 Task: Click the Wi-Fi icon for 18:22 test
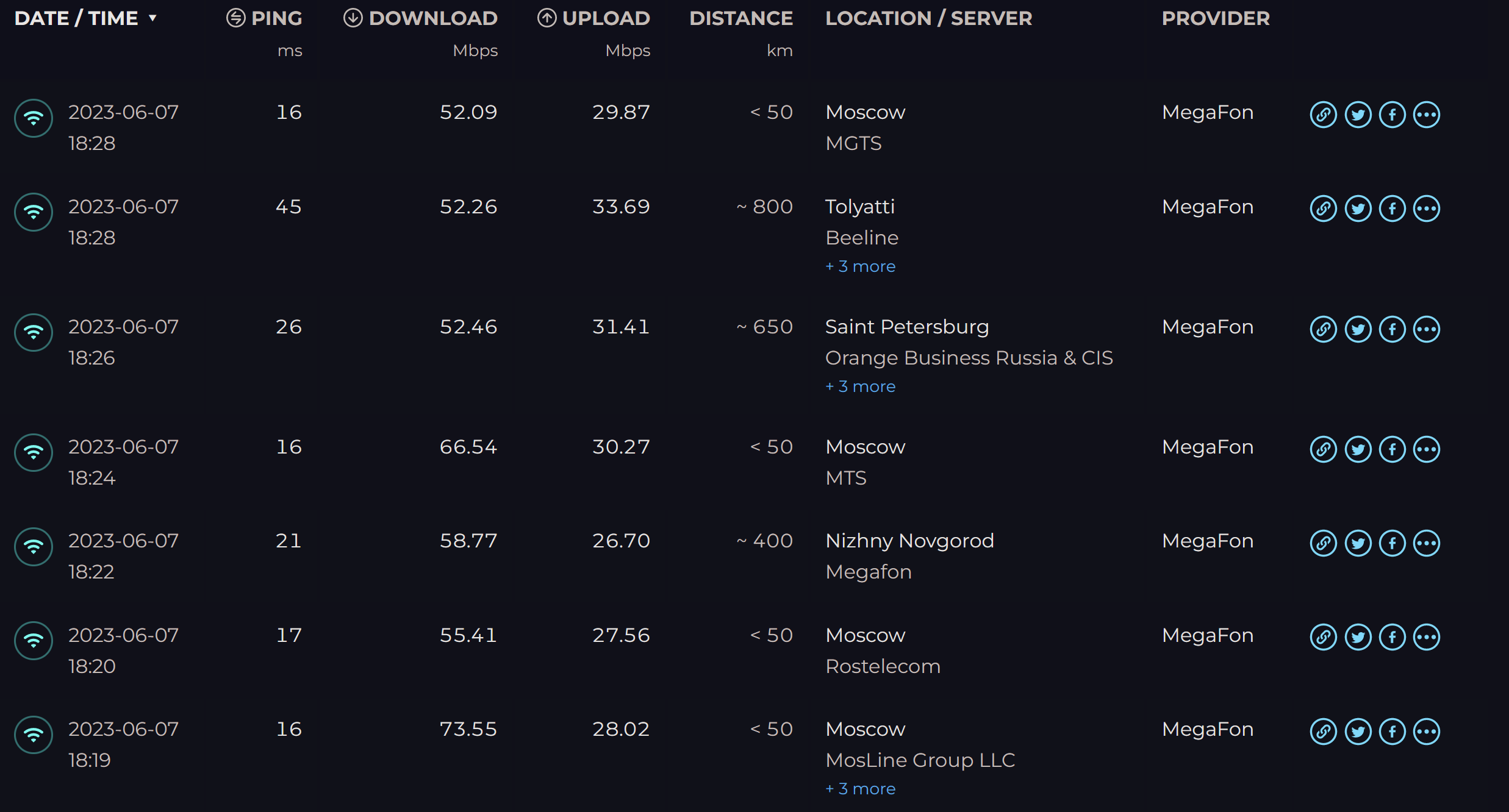(x=34, y=547)
